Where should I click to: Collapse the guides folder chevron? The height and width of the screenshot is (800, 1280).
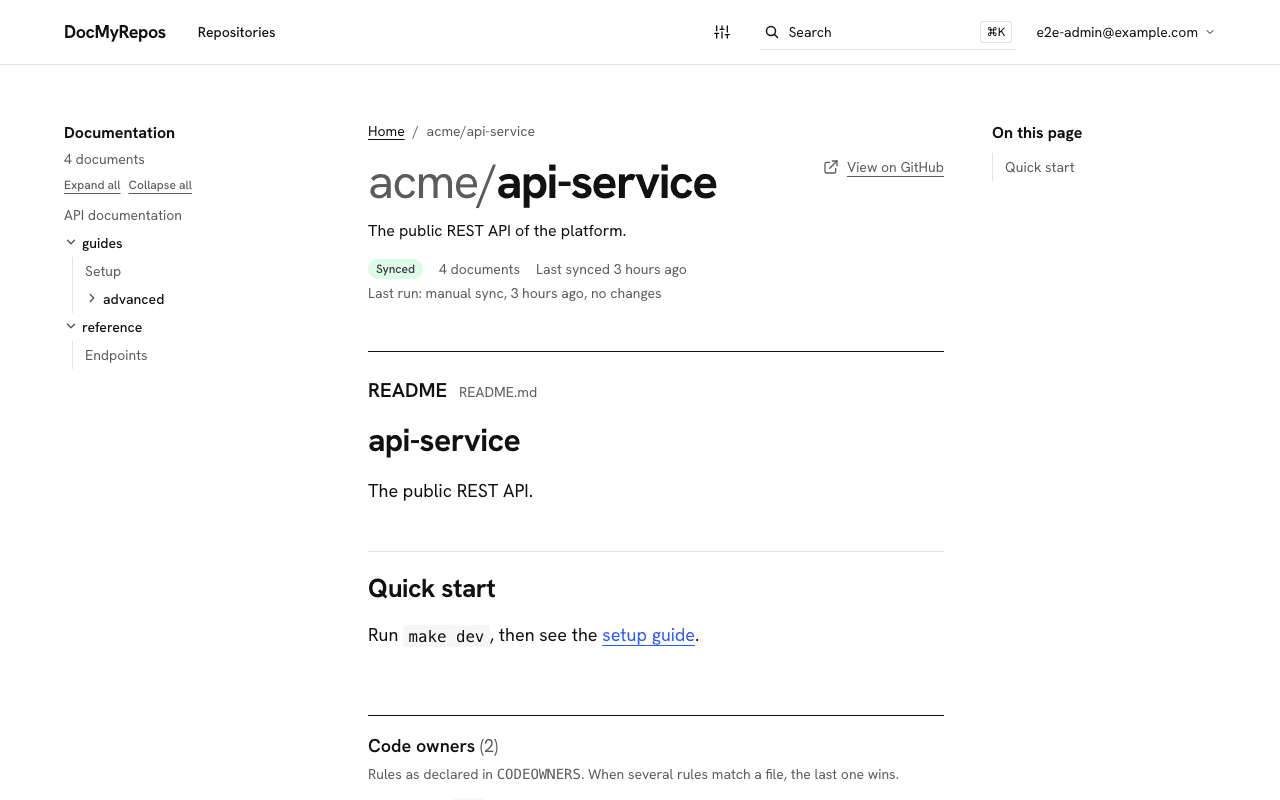(71, 243)
